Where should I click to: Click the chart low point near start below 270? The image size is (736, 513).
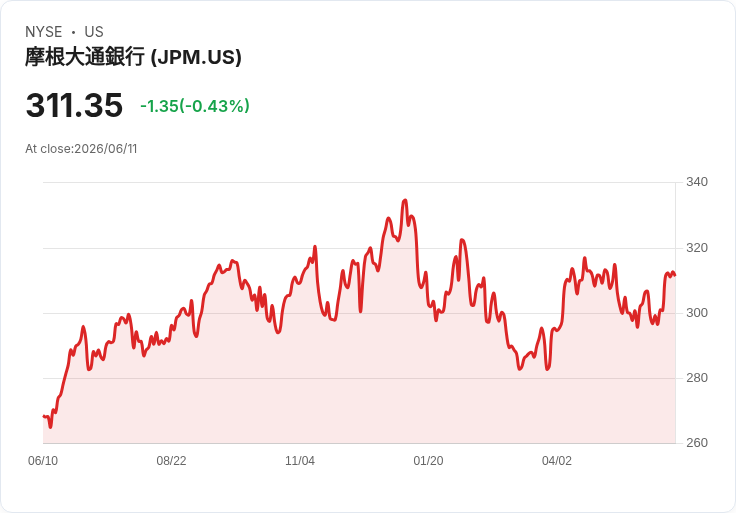coord(50,427)
